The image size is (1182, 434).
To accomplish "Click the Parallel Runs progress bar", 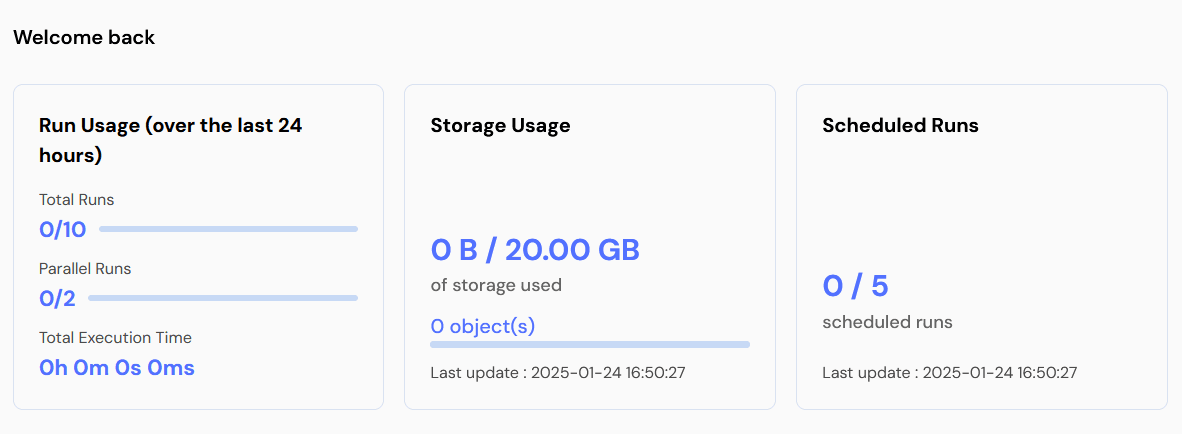I will coord(223,298).
